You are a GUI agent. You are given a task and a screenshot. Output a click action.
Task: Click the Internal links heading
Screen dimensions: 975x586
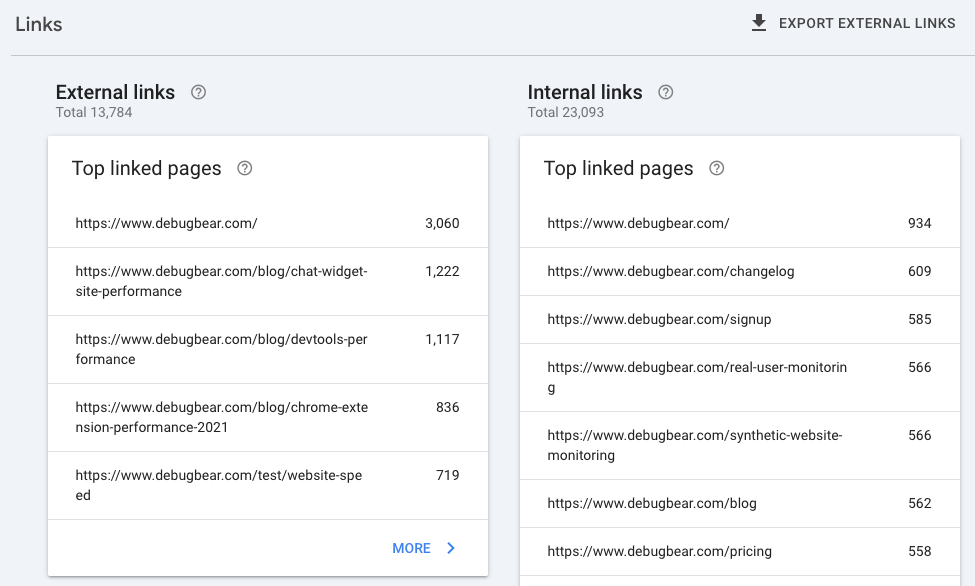coord(585,92)
